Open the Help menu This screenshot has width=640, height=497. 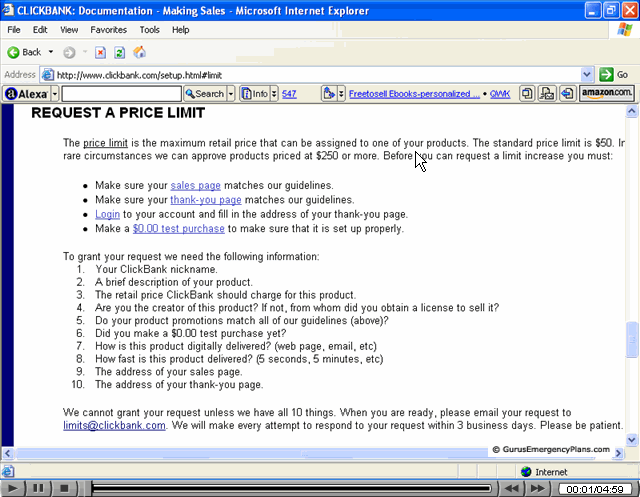180,30
